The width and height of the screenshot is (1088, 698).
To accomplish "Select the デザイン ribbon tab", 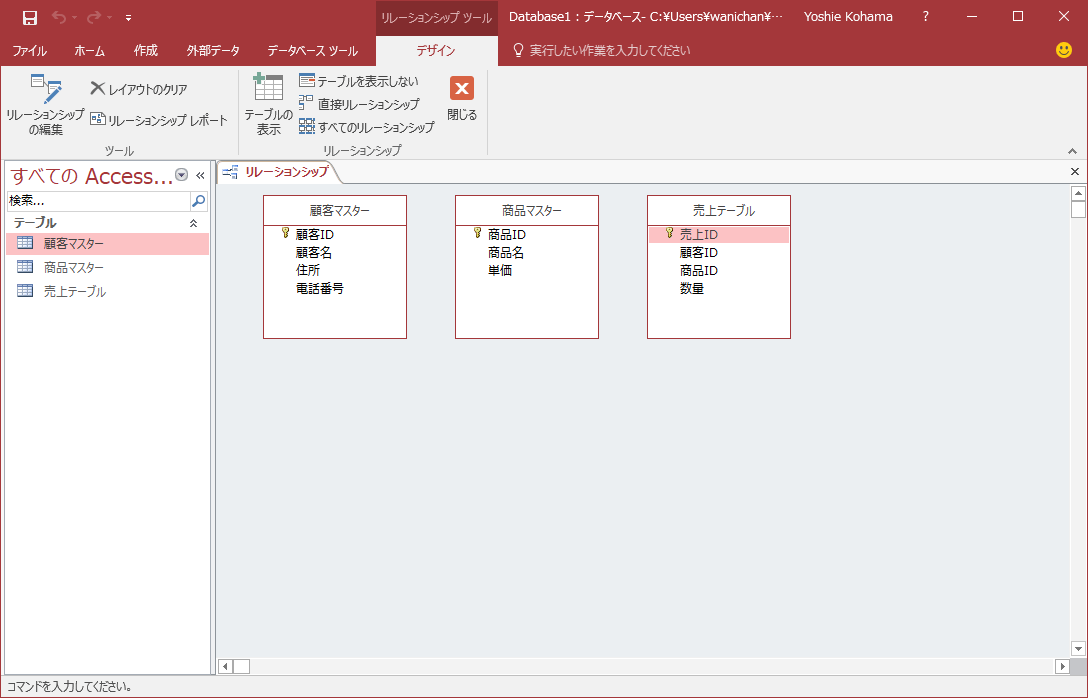I will (x=436, y=51).
